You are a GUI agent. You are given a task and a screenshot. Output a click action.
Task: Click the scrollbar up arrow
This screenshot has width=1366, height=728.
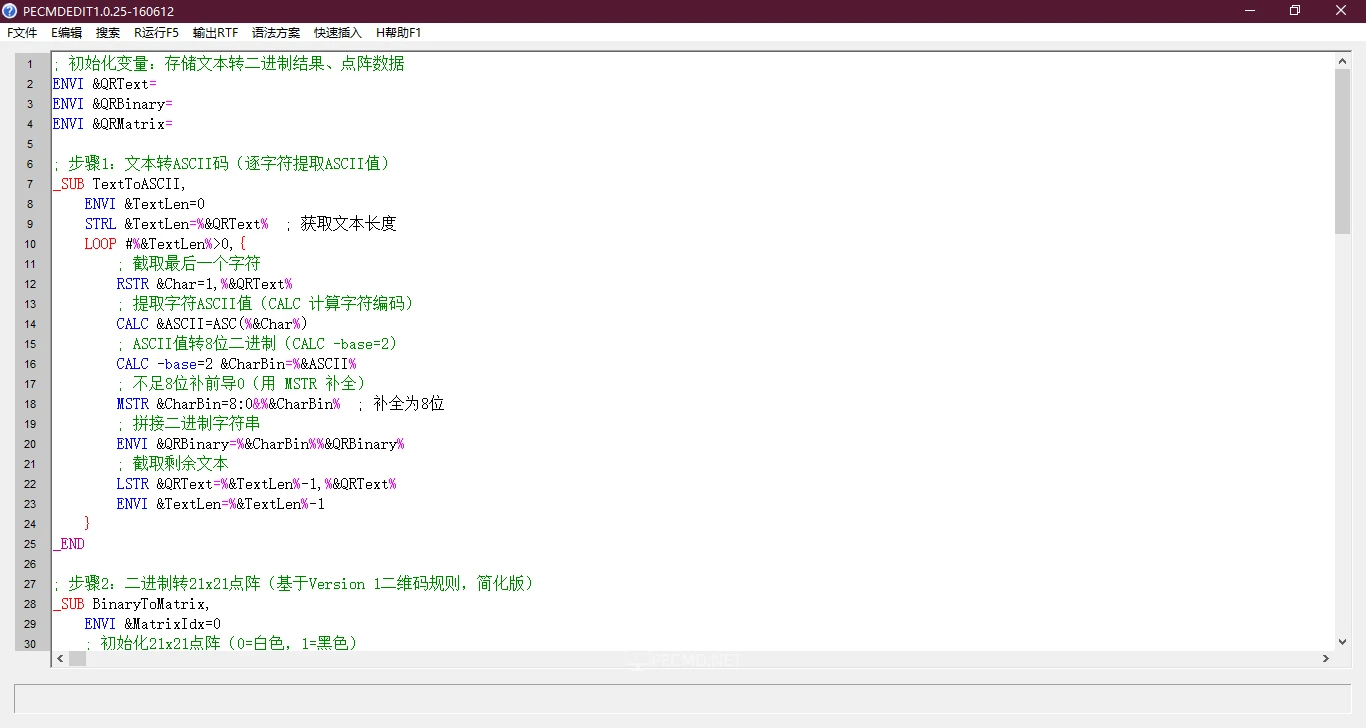click(x=1343, y=59)
